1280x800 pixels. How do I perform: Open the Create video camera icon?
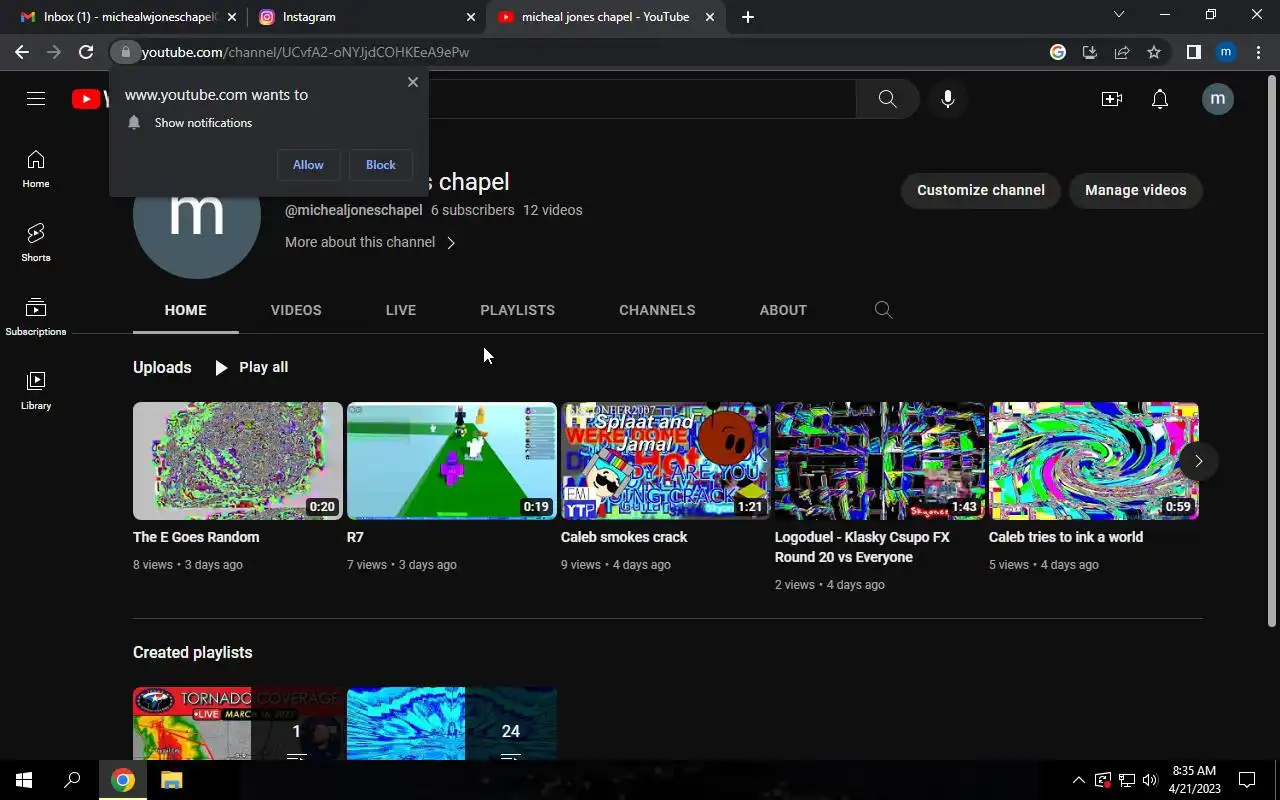click(1111, 99)
